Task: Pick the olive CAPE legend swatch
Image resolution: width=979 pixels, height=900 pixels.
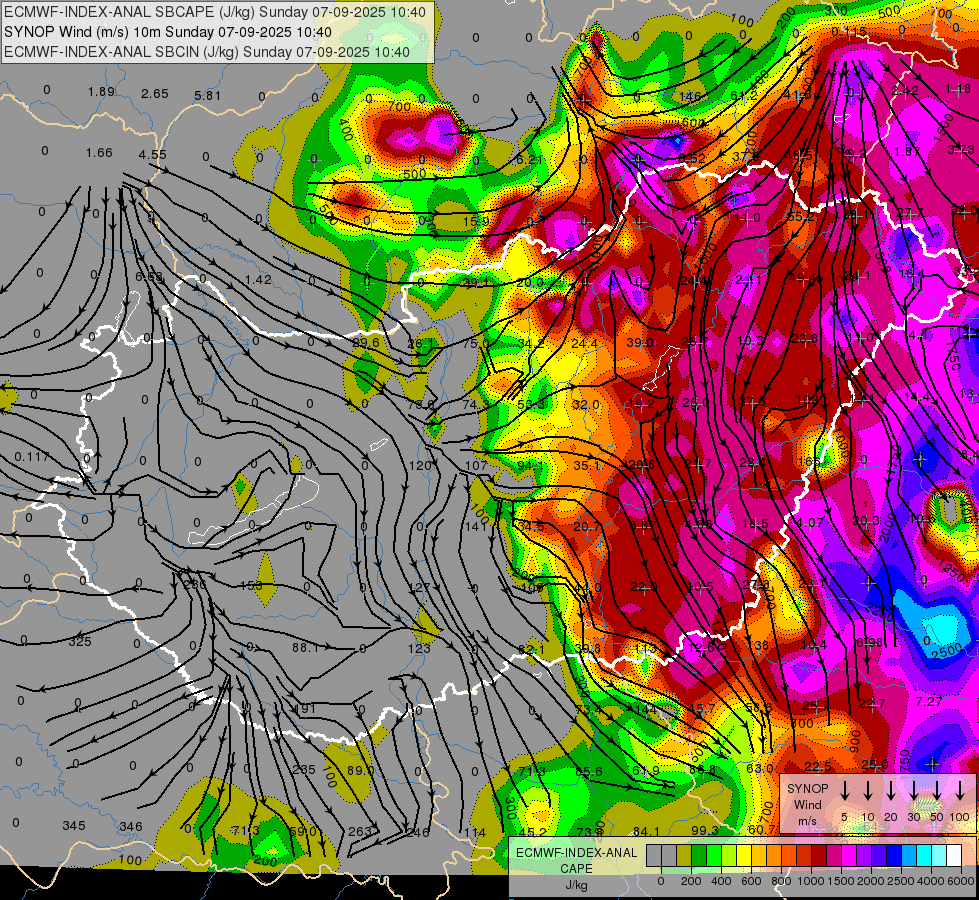Action: [x=684, y=856]
